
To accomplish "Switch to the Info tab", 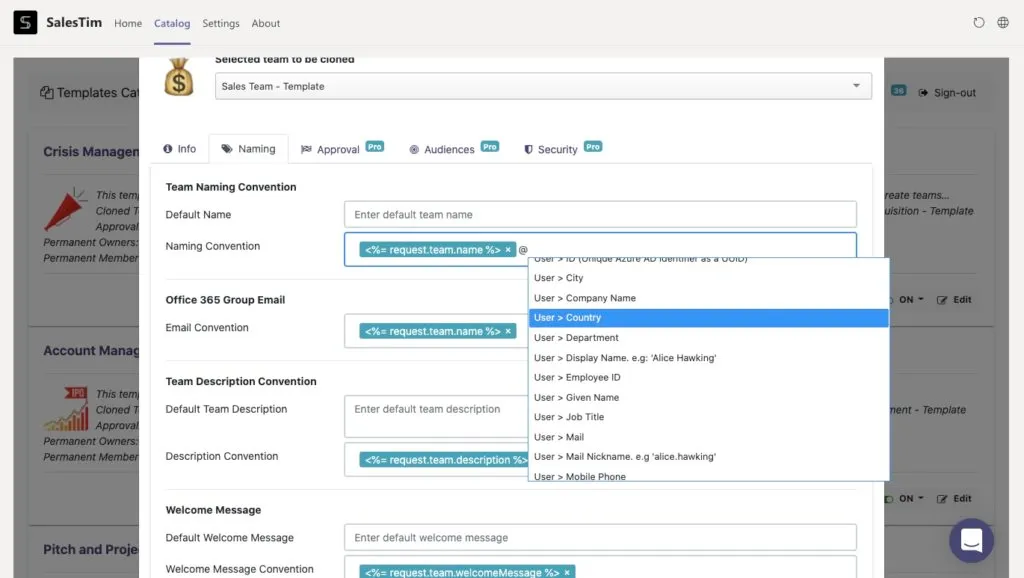I will point(180,149).
